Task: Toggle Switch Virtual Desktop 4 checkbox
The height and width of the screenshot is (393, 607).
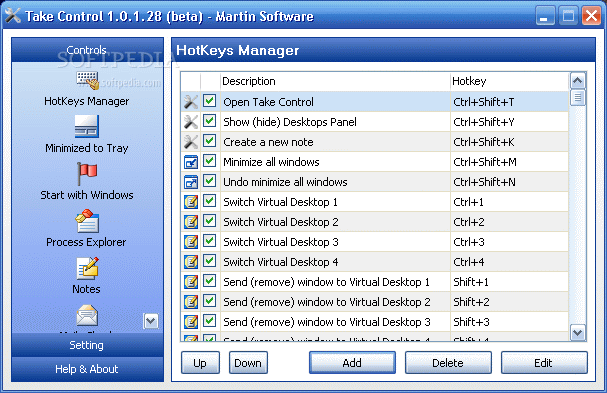Action: [209, 261]
